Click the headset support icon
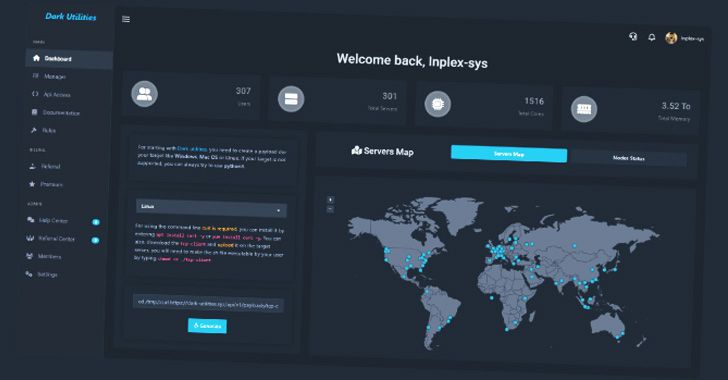 [633, 36]
